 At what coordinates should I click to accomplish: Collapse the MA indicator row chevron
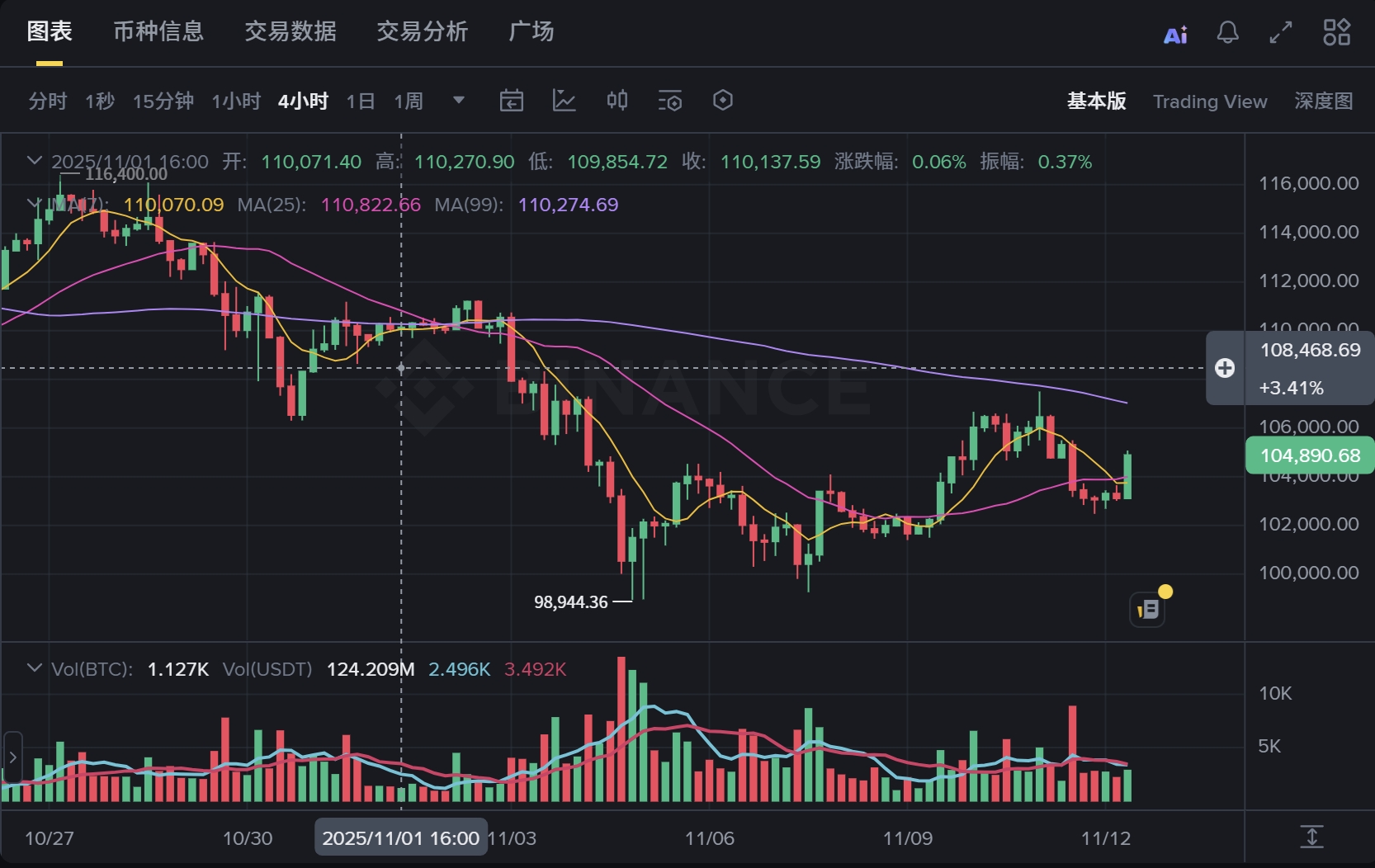34,203
